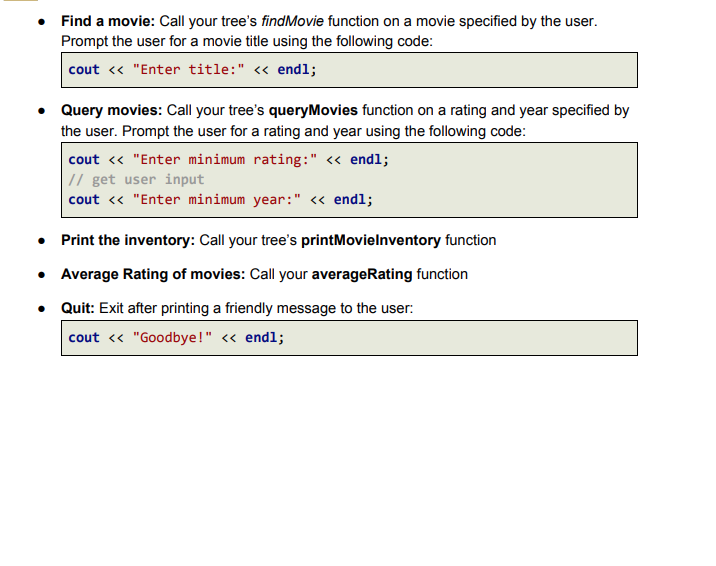Image resolution: width=716 pixels, height=566 pixels.
Task: Click the bold queryMovies function name
Action: click(x=313, y=110)
